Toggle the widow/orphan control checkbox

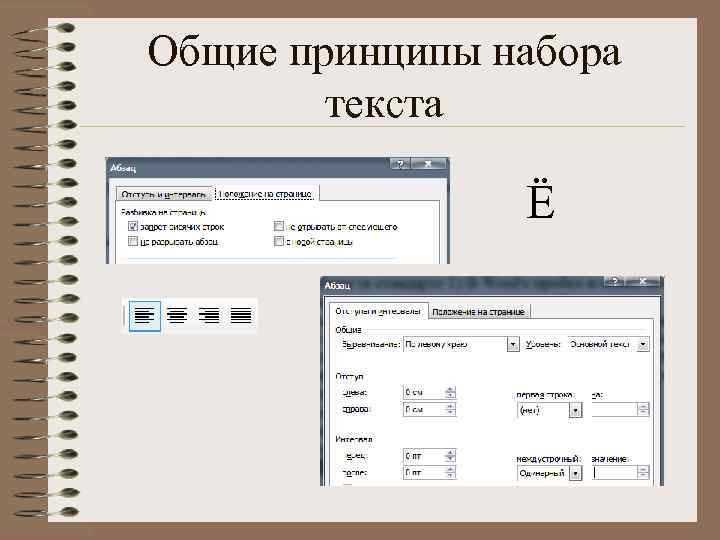pos(133,226)
